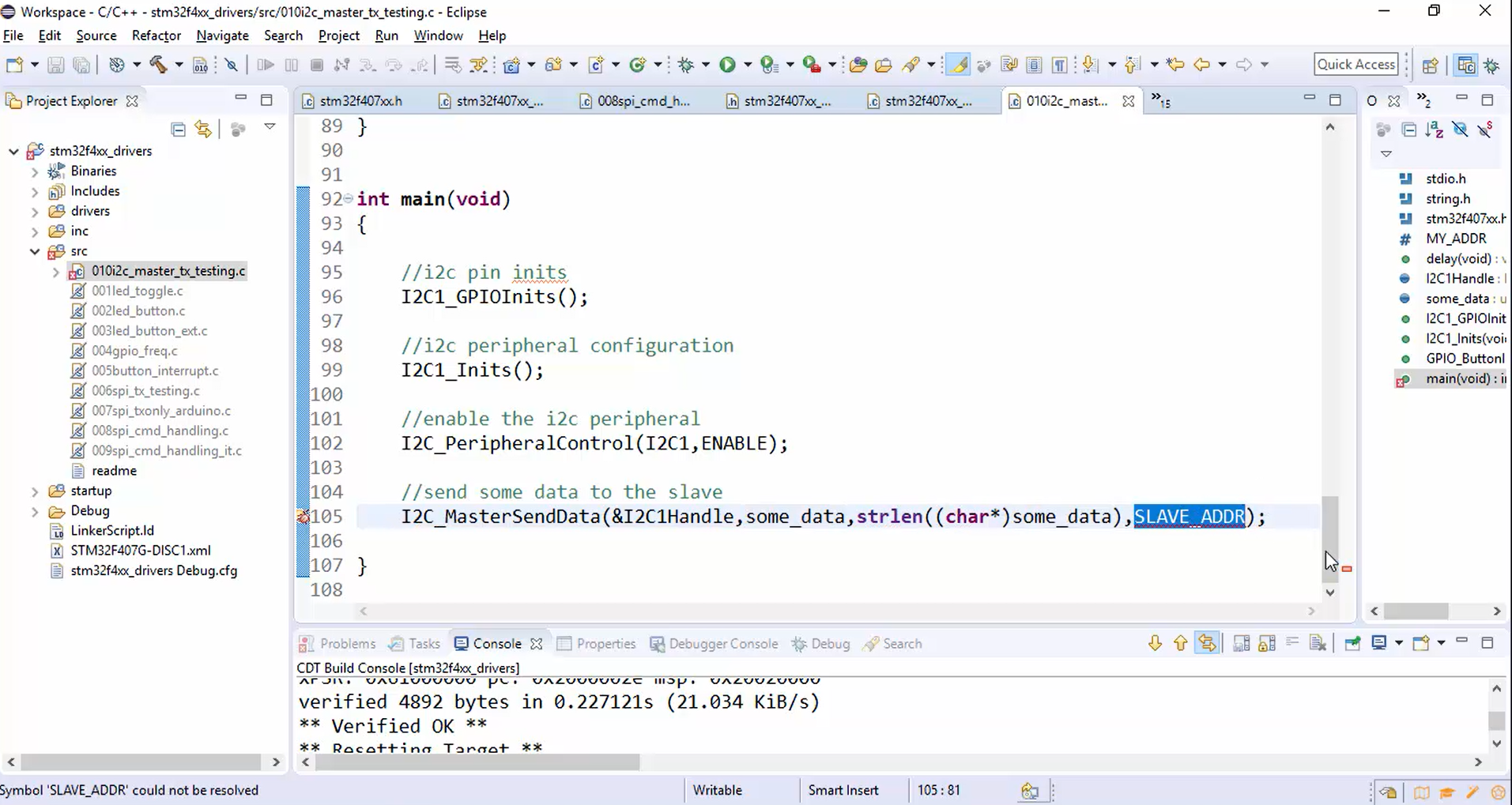Switch to the Problems tab
The height and width of the screenshot is (805, 1512).
(x=337, y=644)
